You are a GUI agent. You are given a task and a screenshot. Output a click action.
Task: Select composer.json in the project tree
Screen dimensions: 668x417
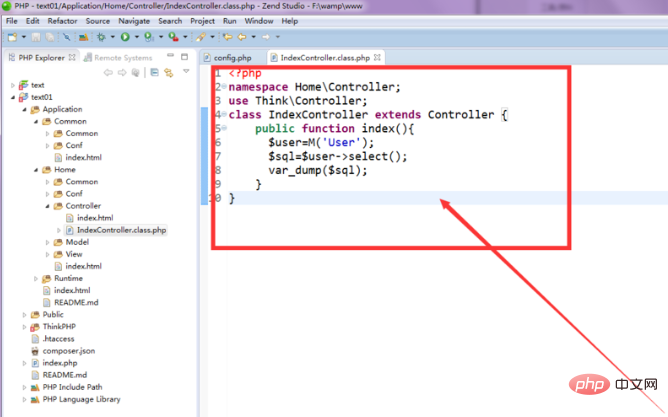pos(68,351)
